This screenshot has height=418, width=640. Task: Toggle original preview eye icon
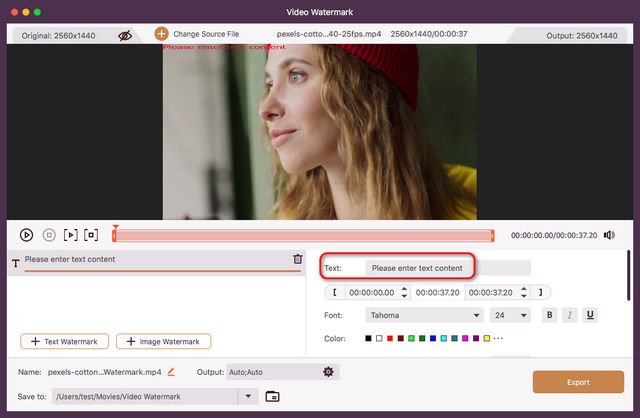(125, 35)
